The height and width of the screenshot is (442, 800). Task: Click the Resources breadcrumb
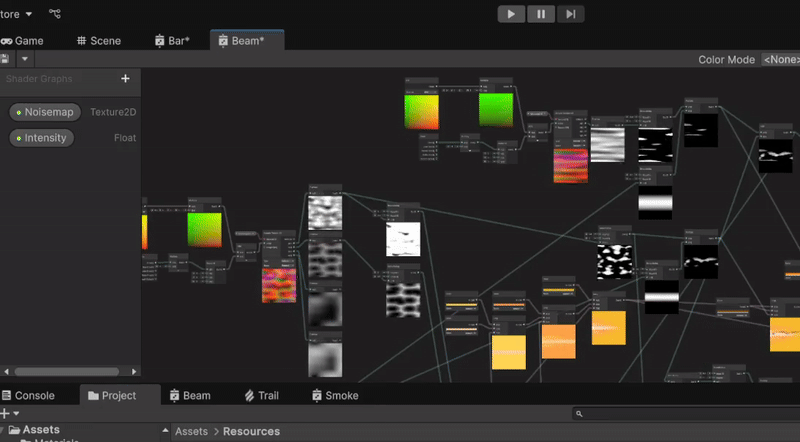point(252,431)
